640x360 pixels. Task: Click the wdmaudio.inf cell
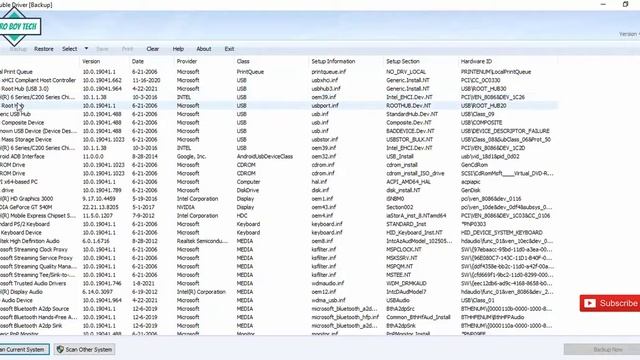click(327, 283)
